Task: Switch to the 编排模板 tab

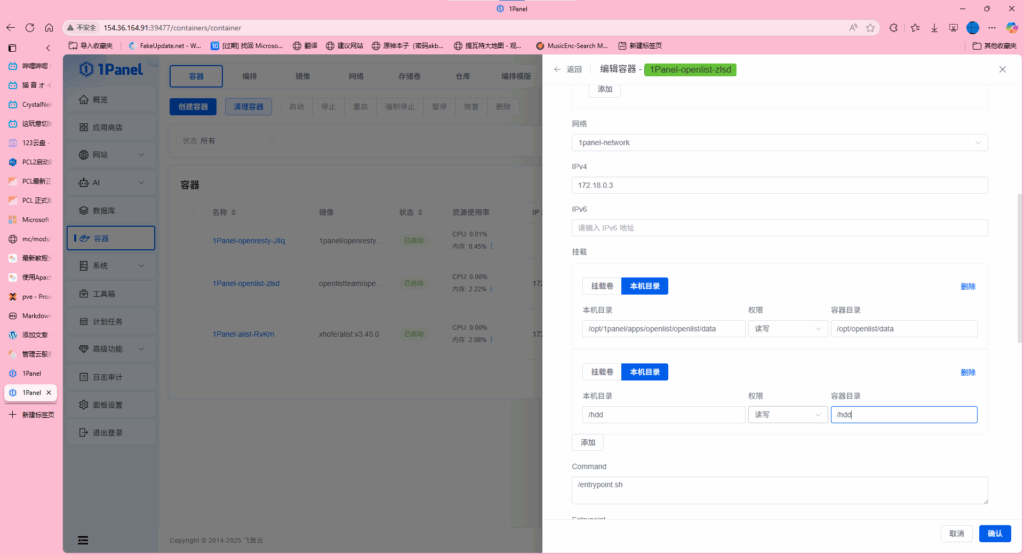Action: coord(516,76)
